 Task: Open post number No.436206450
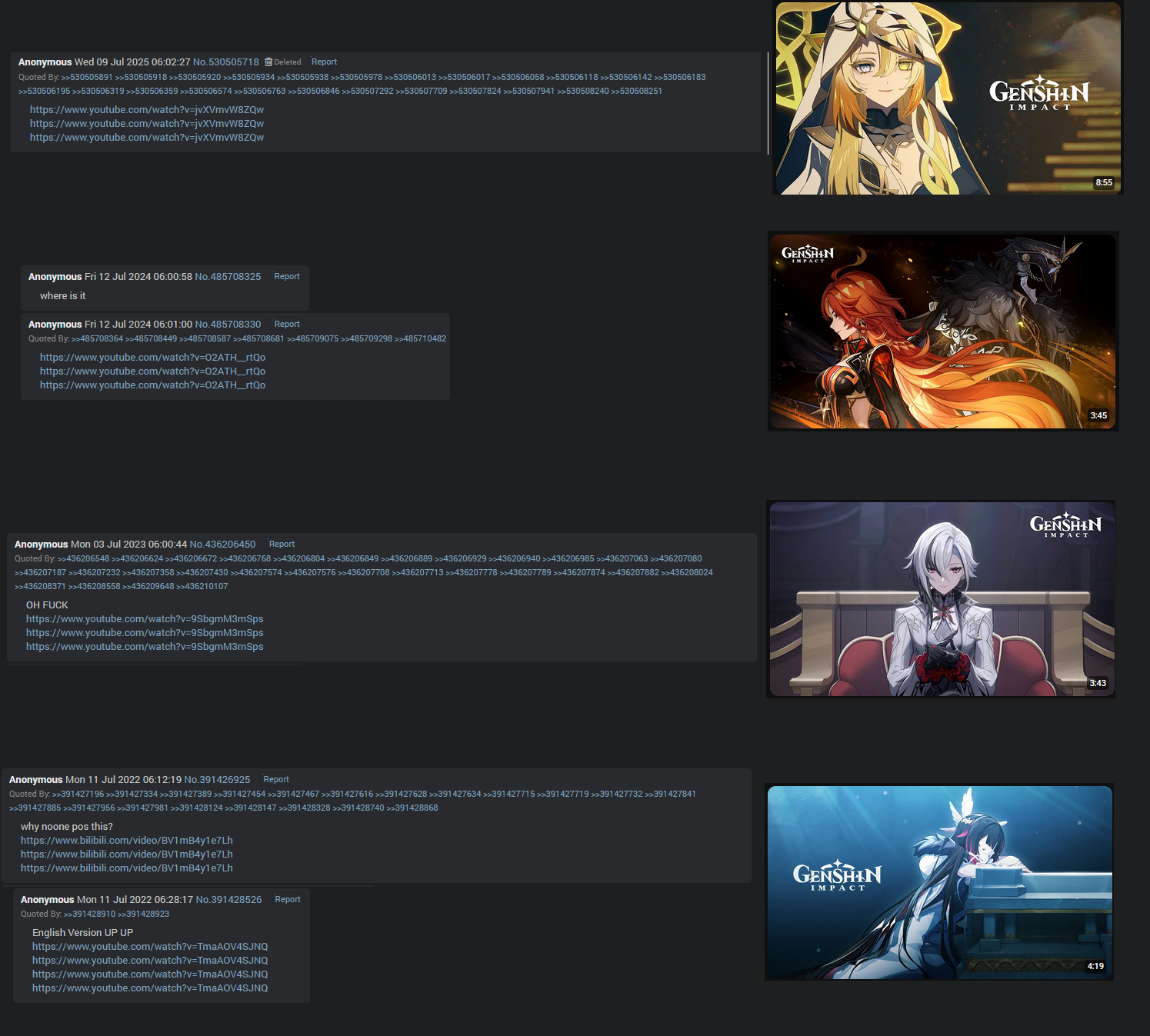[x=222, y=545]
